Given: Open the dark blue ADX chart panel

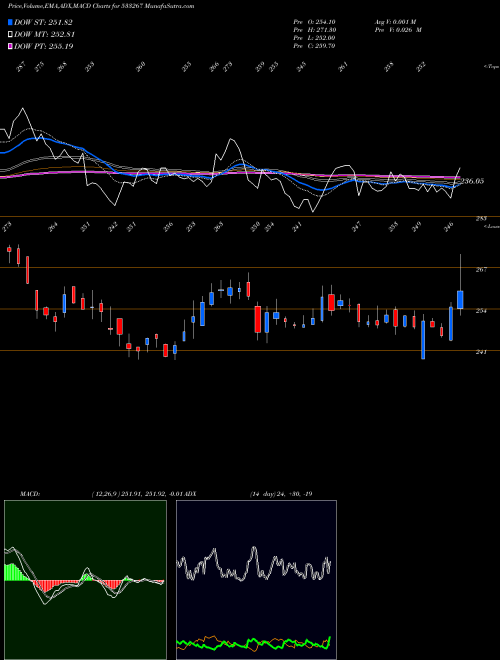Looking at the screenshot, I should tap(256, 580).
